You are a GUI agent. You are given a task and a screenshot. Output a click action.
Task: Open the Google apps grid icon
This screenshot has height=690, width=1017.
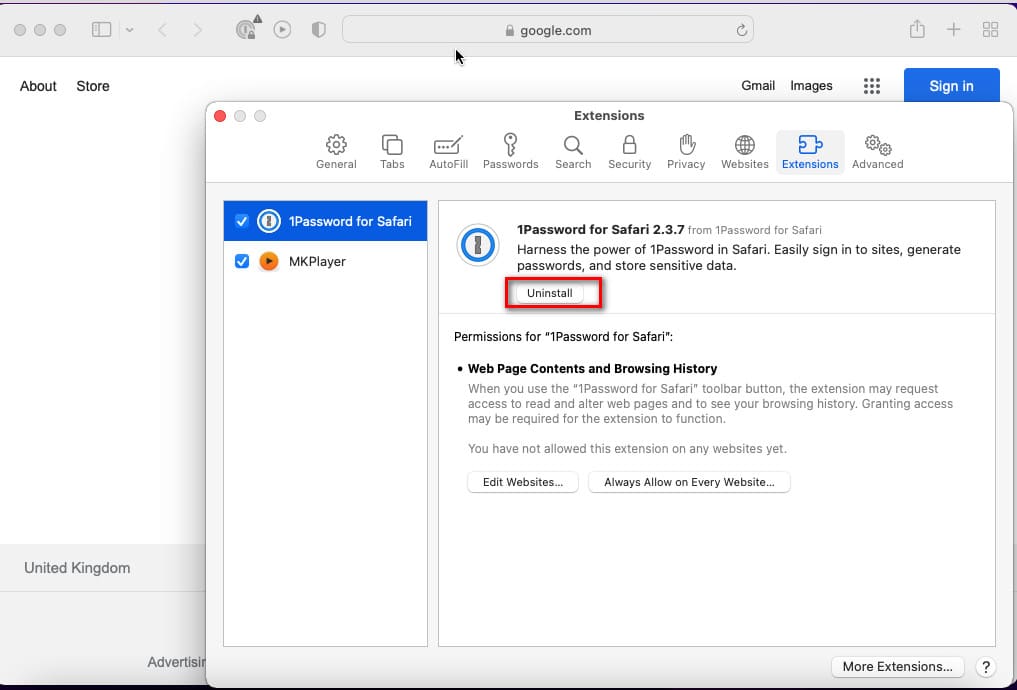point(872,86)
